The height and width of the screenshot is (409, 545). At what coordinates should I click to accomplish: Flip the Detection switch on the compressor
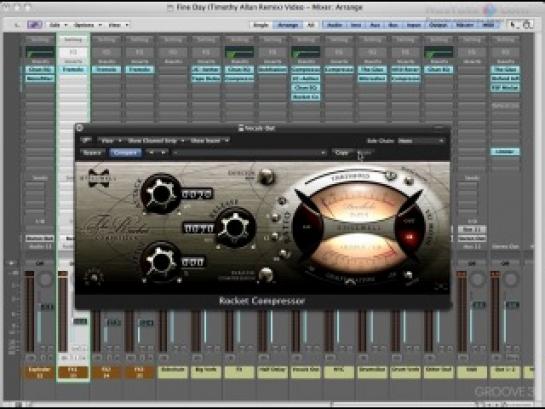click(267, 176)
